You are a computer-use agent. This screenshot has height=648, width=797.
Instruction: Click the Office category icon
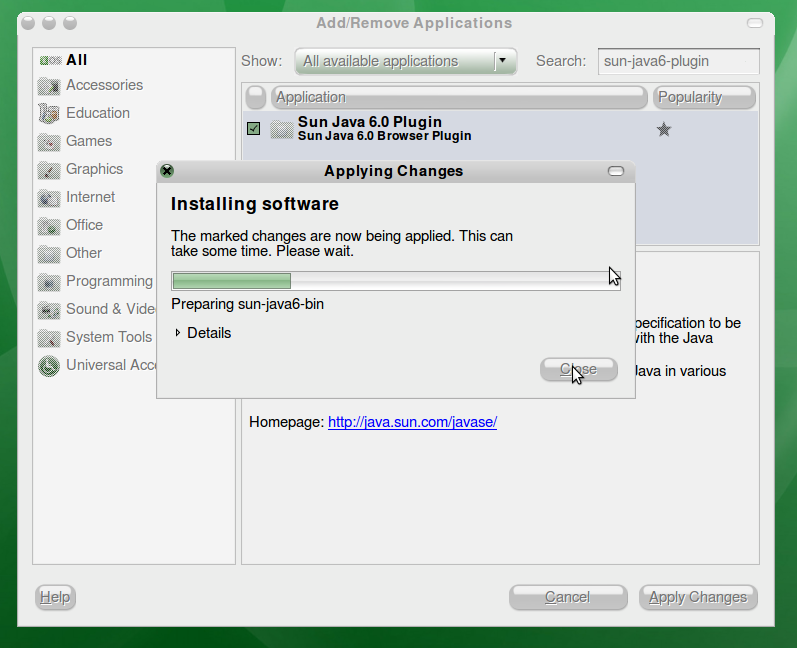point(49,225)
